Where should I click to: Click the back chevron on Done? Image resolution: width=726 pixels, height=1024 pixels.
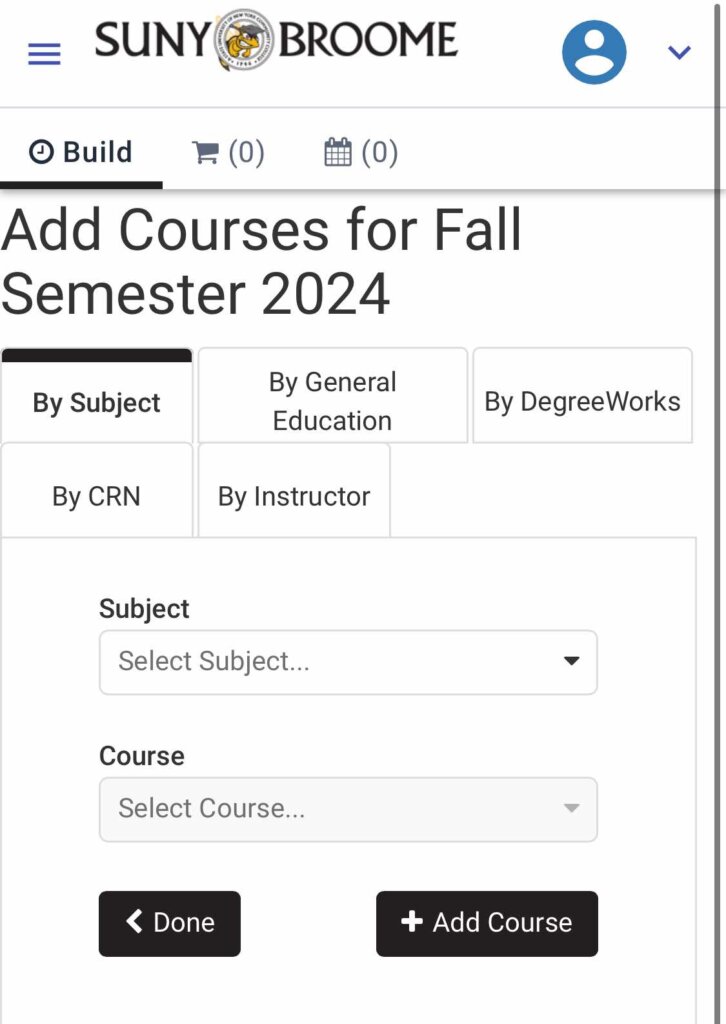pyautogui.click(x=134, y=921)
